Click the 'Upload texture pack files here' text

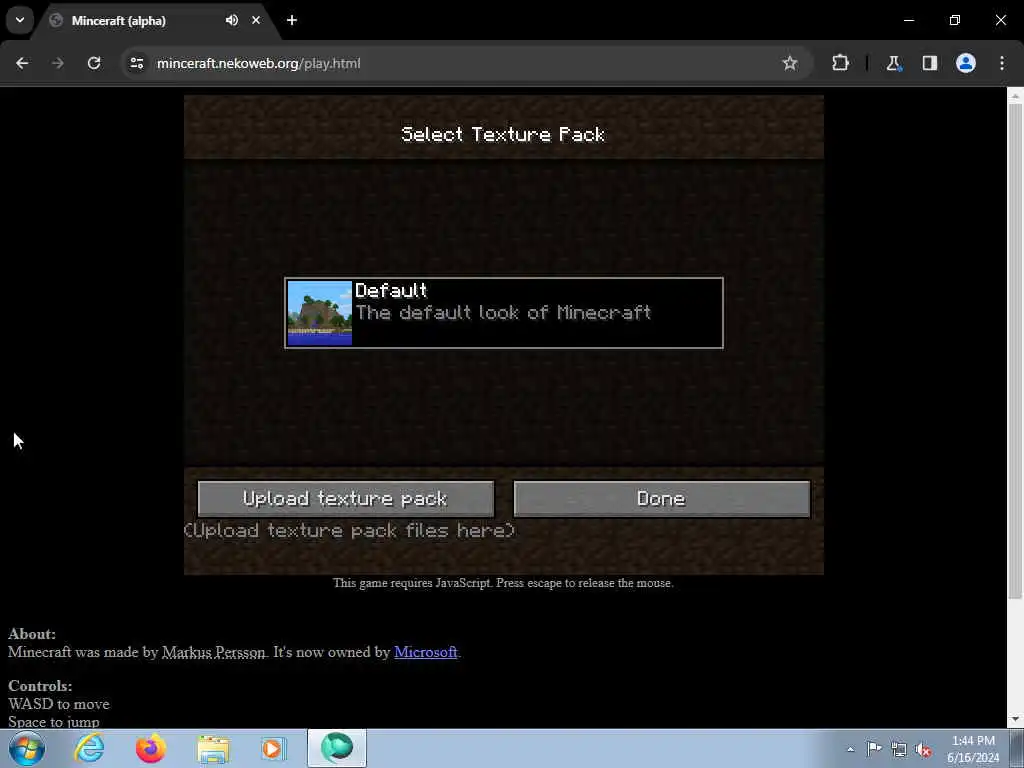point(349,530)
